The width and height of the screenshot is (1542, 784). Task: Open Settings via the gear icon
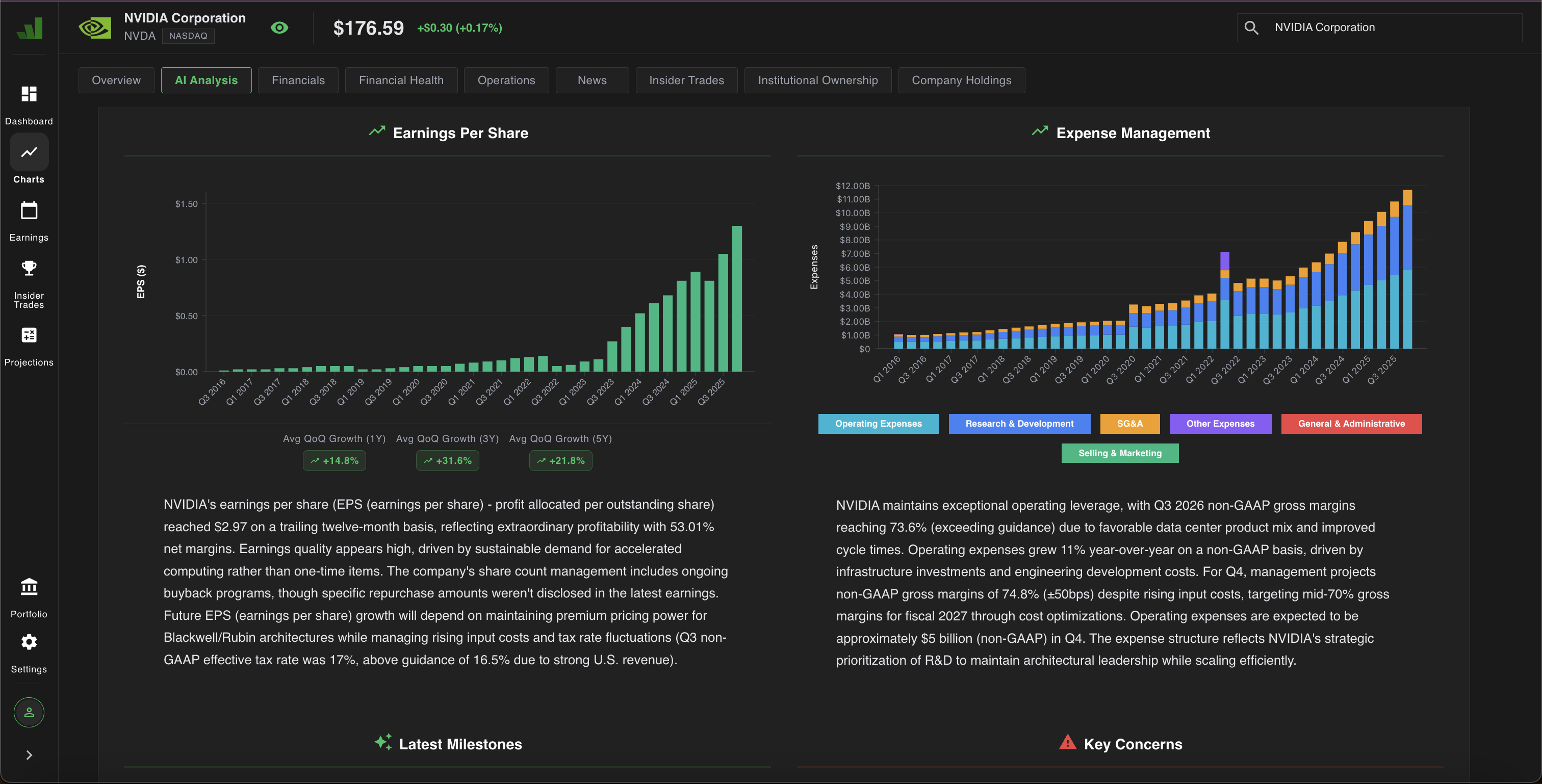[29, 642]
